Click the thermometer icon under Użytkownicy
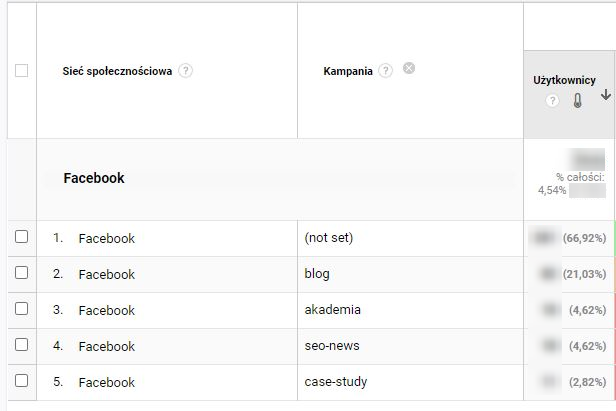Image resolution: width=616 pixels, height=411 pixels. tap(577, 101)
